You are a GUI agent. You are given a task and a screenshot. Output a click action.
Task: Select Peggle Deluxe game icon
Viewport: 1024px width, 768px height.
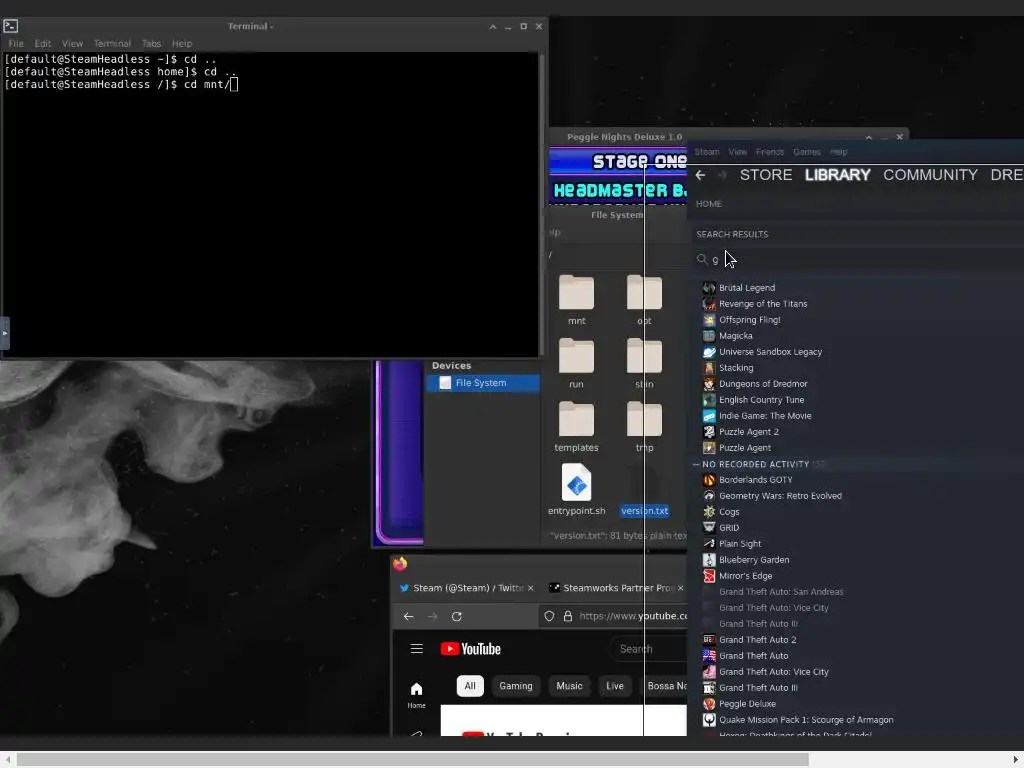(709, 704)
